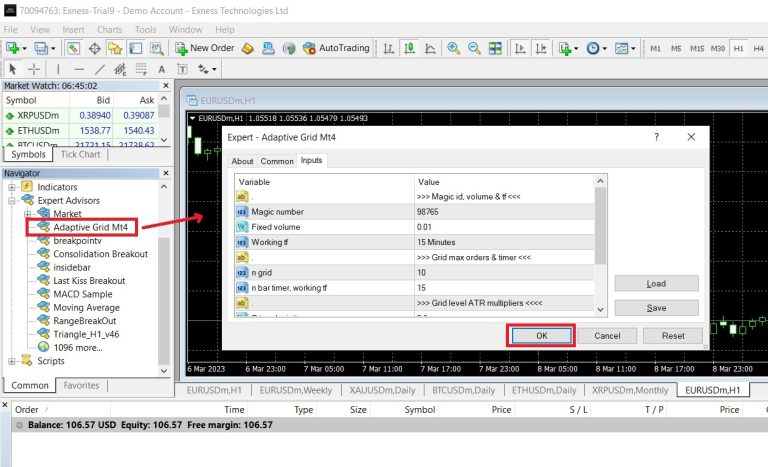The image size is (768, 467).
Task: Switch to the Common tab in dialog
Action: tap(277, 161)
